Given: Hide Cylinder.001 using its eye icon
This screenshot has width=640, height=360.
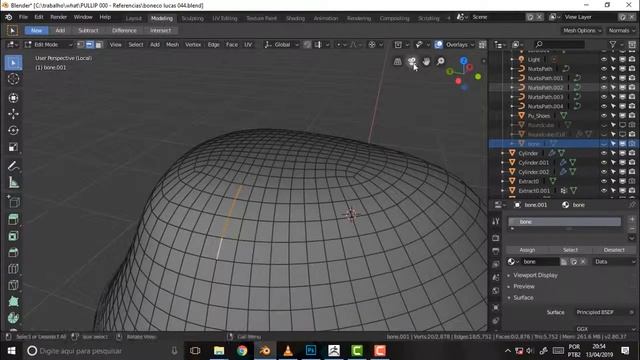Looking at the screenshot, I should [x=604, y=162].
